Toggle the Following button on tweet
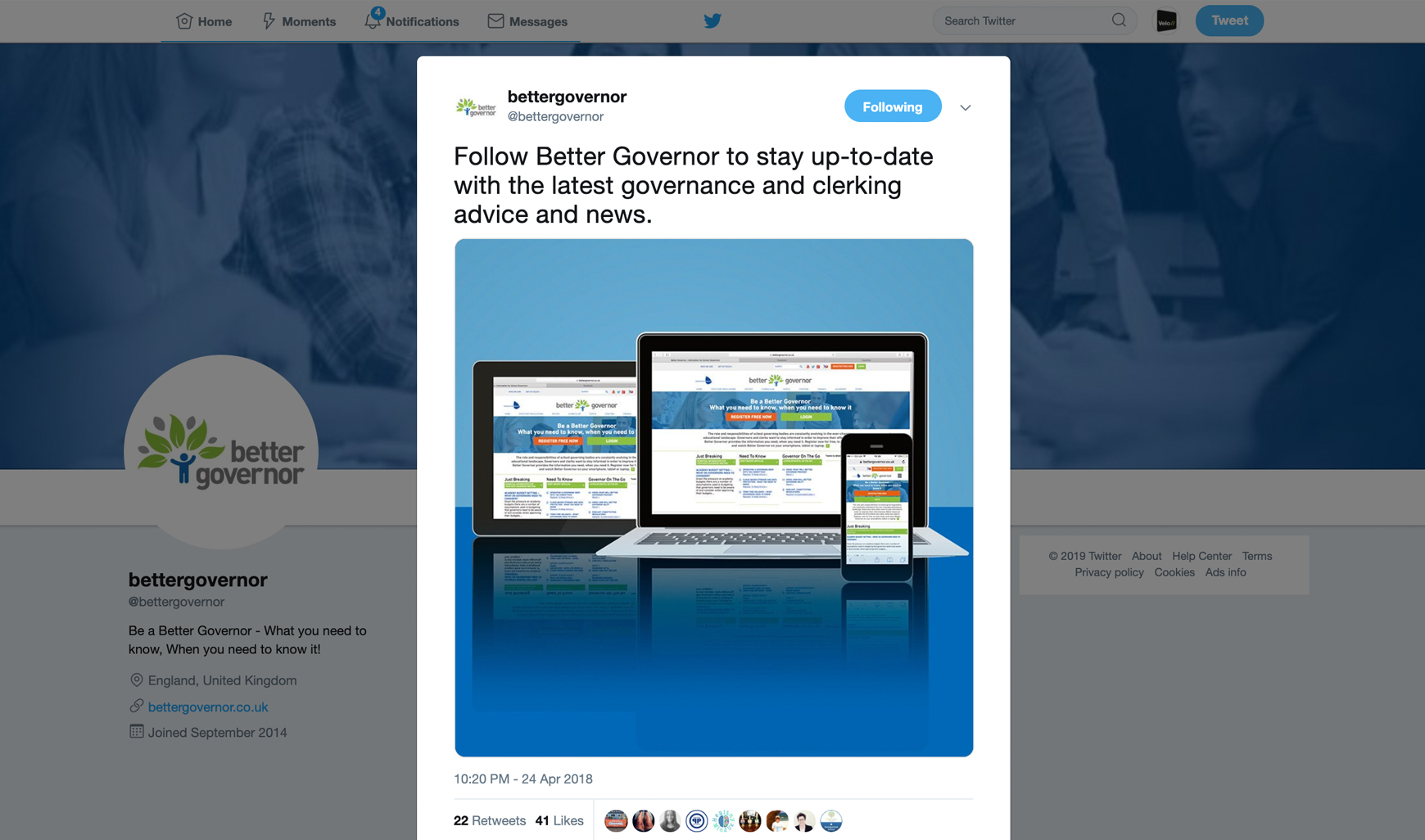Screen dimensions: 1425x840 coord(893,106)
